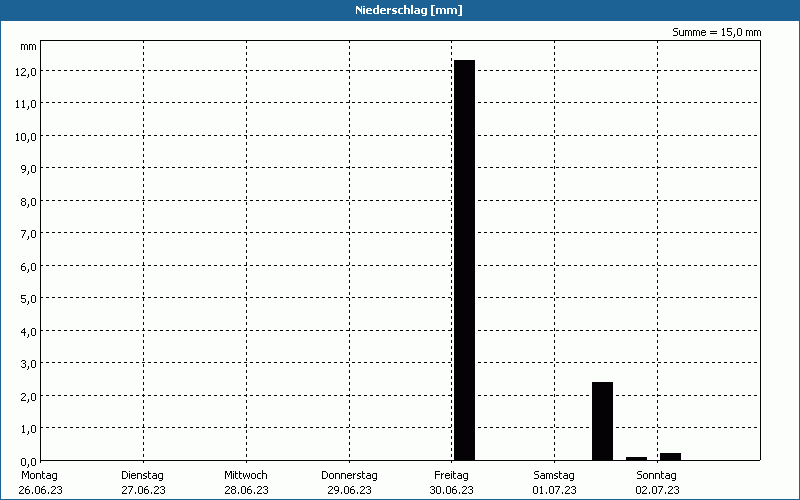Select the Niederschlag [mm] chart title
The height and width of the screenshot is (500, 800).
[x=409, y=10]
